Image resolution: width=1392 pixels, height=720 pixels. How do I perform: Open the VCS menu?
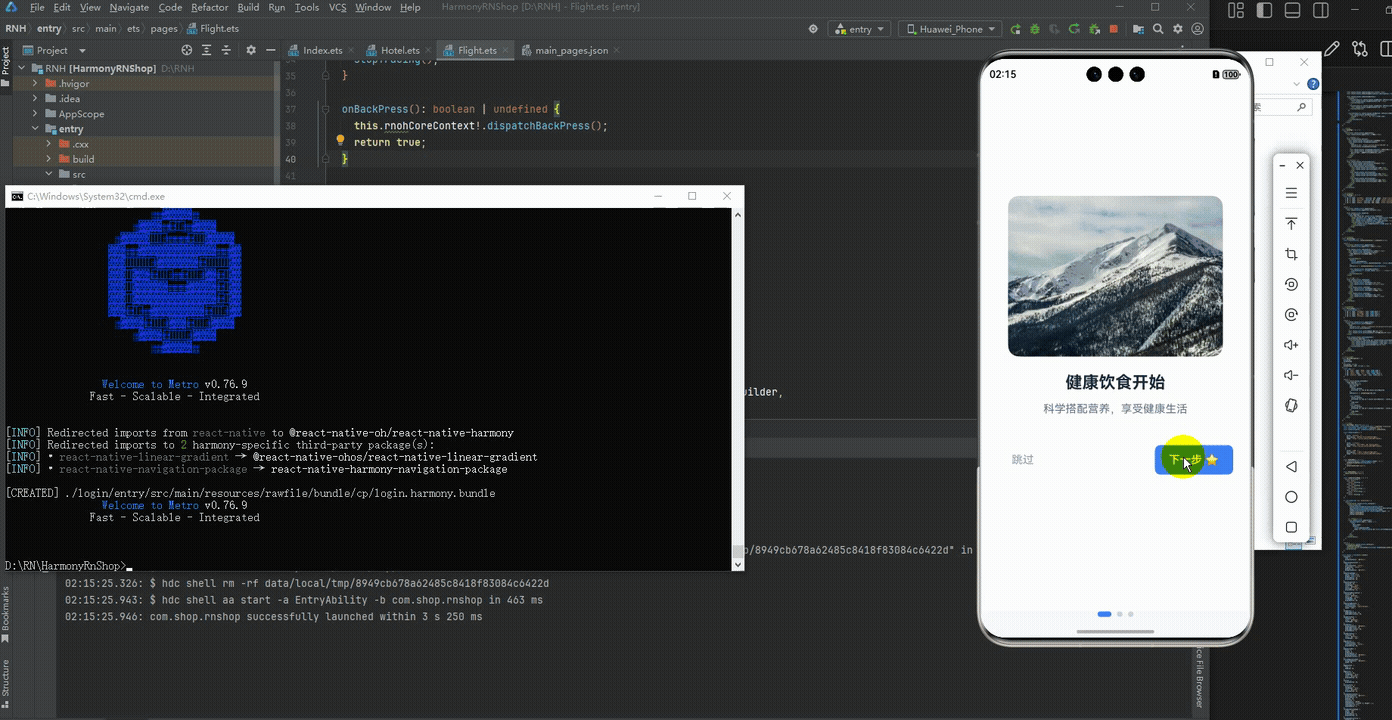pyautogui.click(x=337, y=7)
